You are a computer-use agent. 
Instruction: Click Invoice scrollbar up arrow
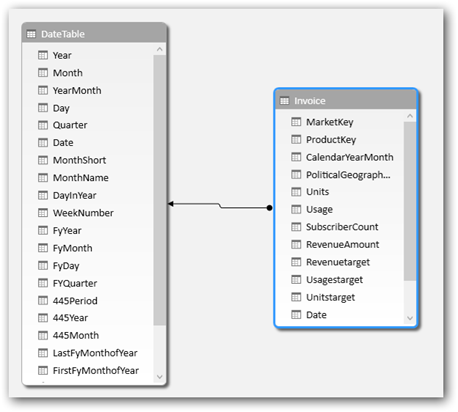[x=410, y=116]
